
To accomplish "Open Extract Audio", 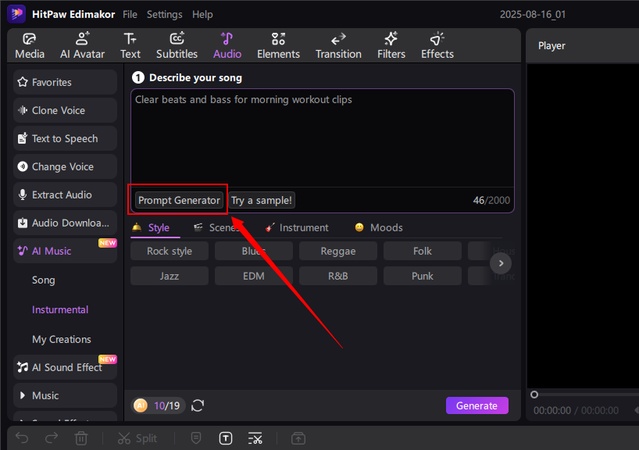I will coord(65,194).
